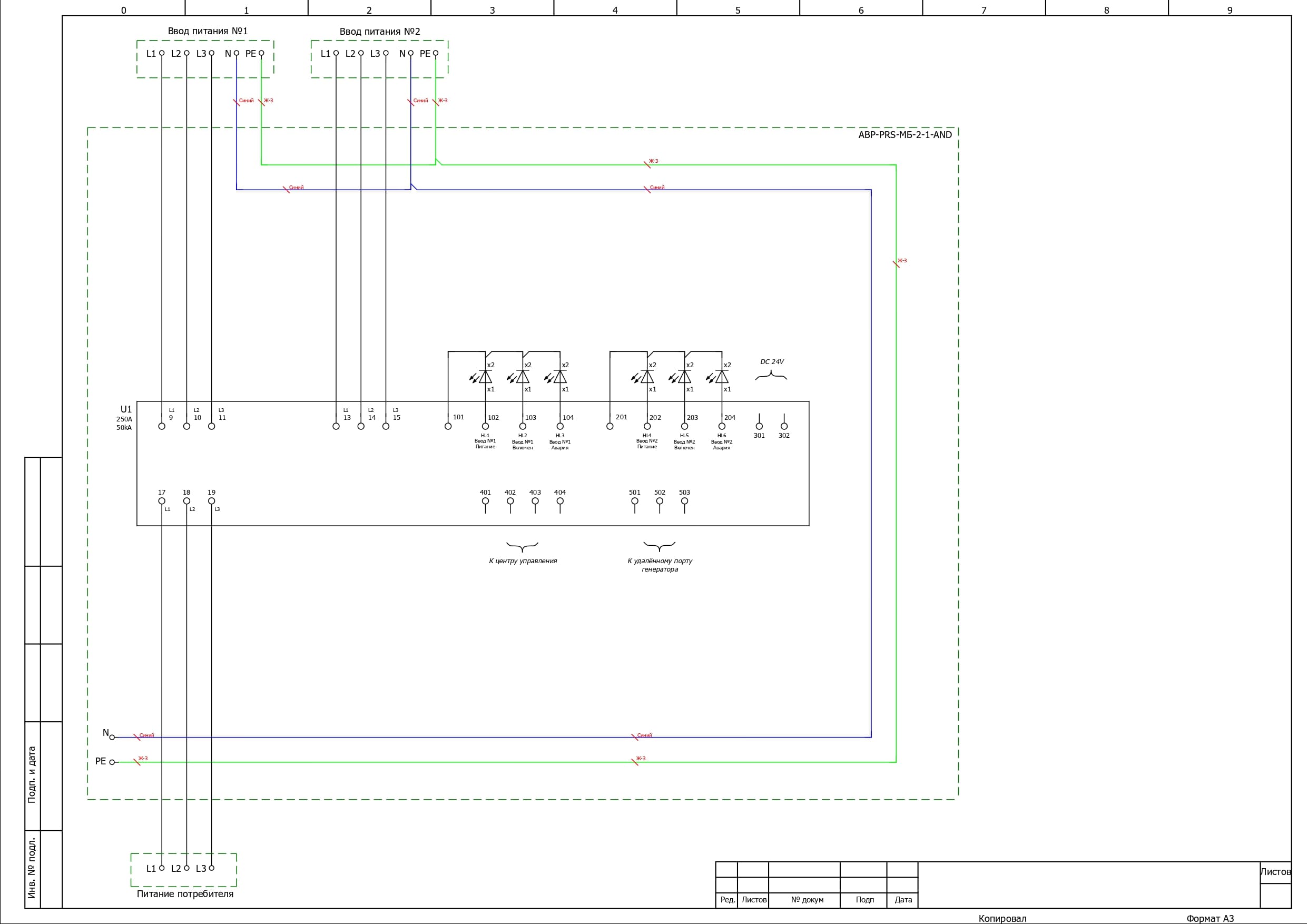Viewport: 1307px width, 924px height.
Task: Click the HL3 Ввод №1 Авария LED symbol
Action: click(x=560, y=377)
